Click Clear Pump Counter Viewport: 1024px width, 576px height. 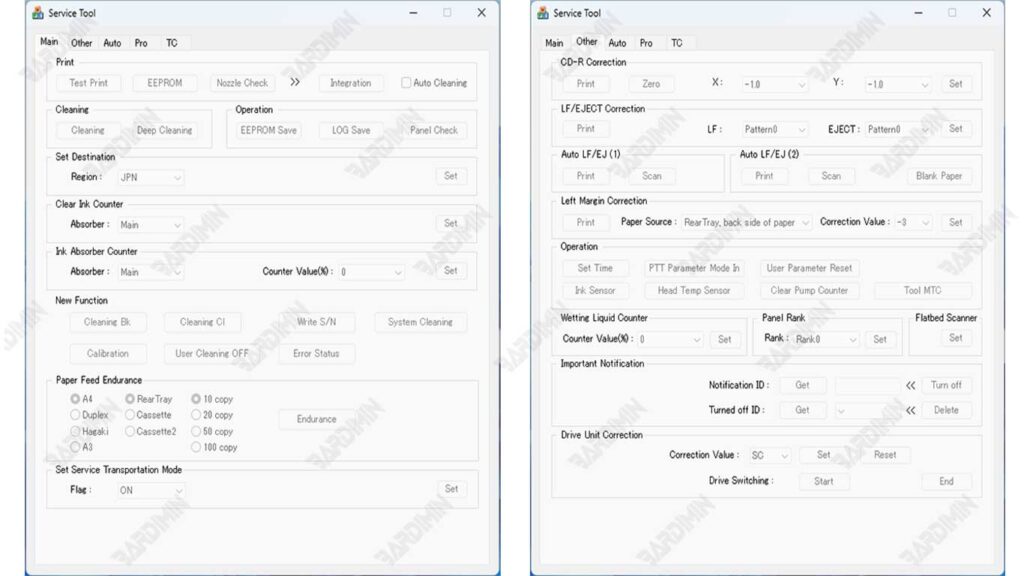810,291
